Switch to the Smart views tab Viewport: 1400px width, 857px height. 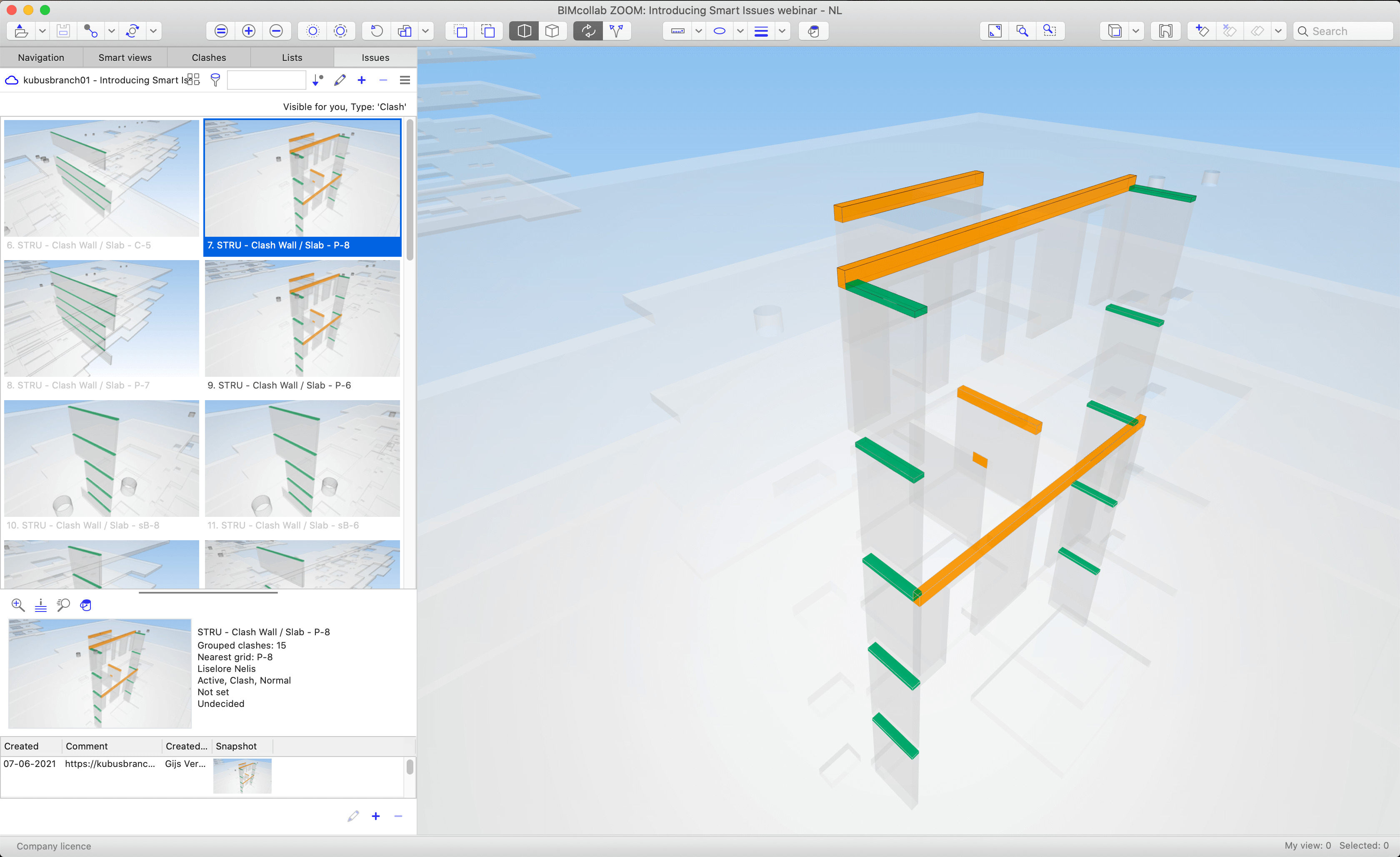pos(125,58)
